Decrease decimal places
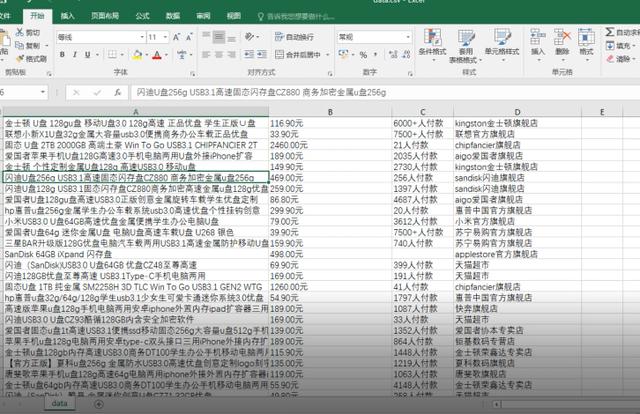 pyautogui.click(x=406, y=55)
